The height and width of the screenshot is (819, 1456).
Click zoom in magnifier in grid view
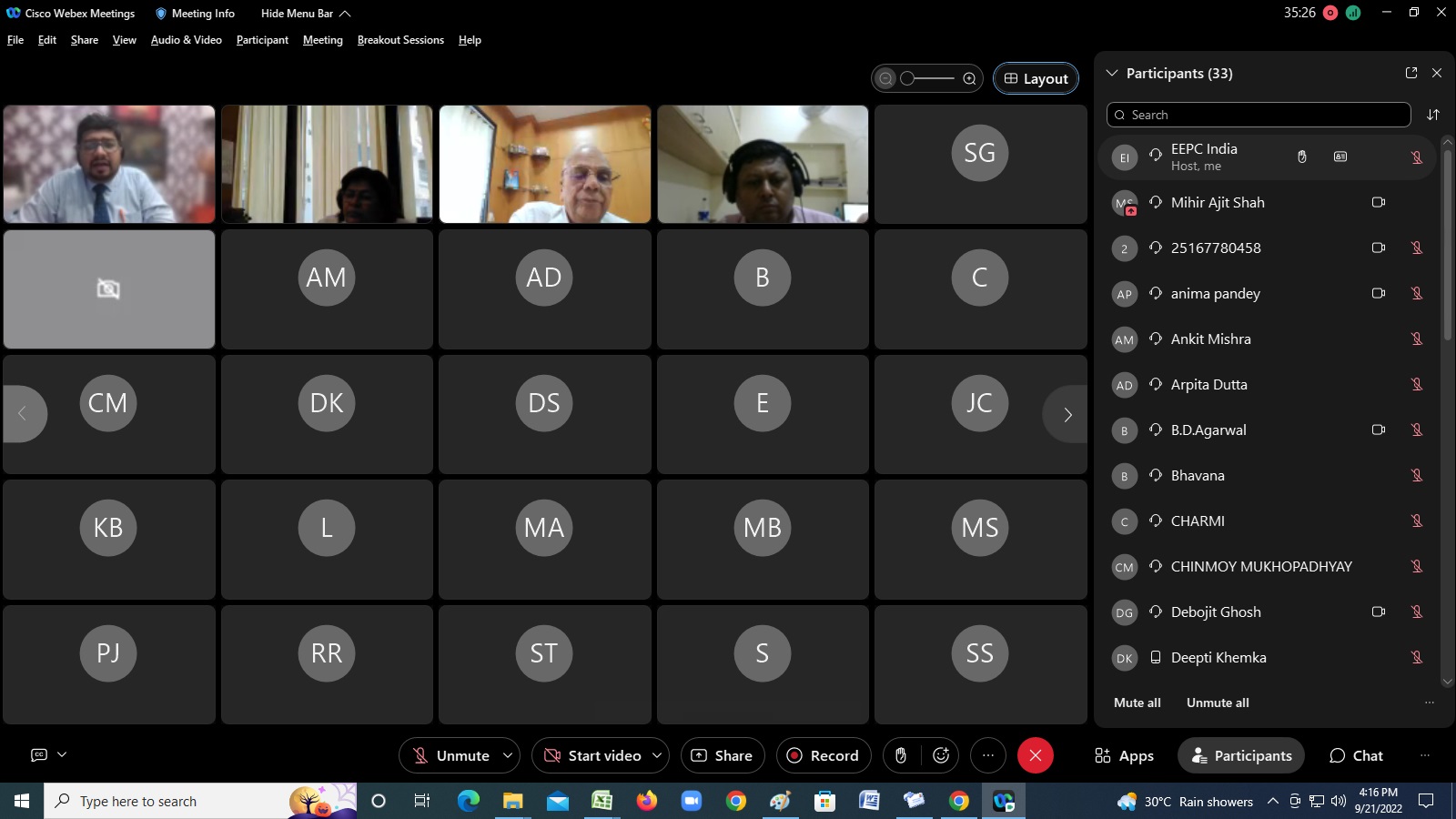(x=970, y=78)
